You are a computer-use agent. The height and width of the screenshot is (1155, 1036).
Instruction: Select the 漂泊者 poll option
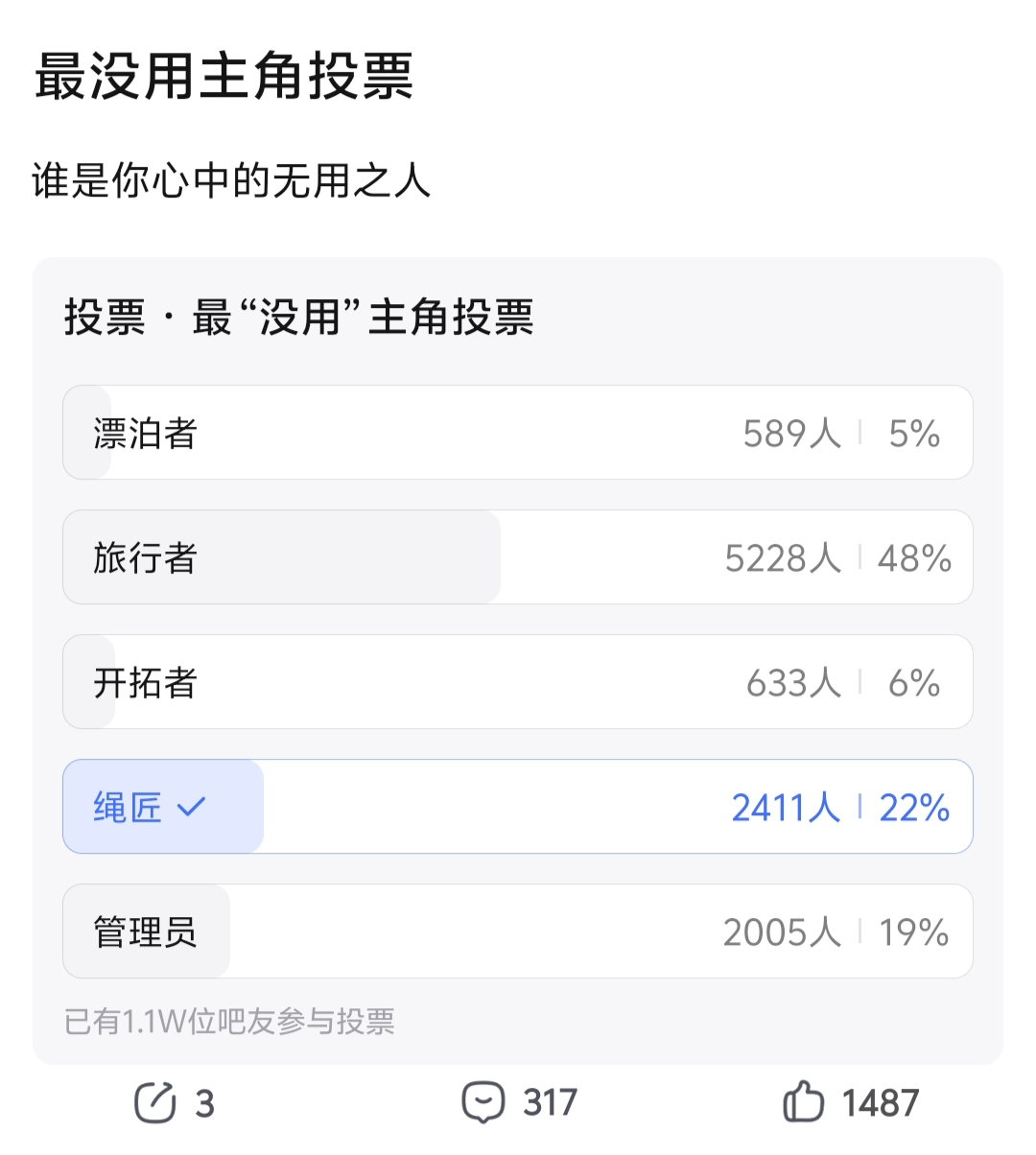[x=518, y=433]
